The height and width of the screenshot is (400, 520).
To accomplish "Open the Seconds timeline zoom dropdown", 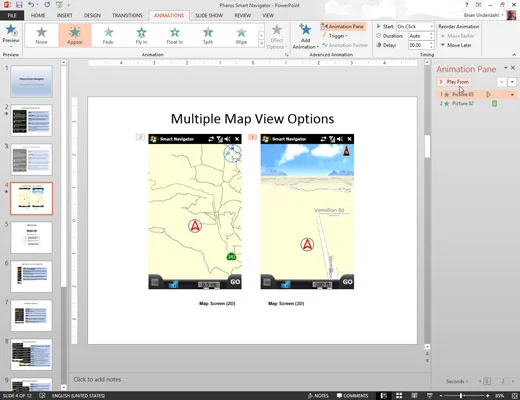I will [x=457, y=381].
